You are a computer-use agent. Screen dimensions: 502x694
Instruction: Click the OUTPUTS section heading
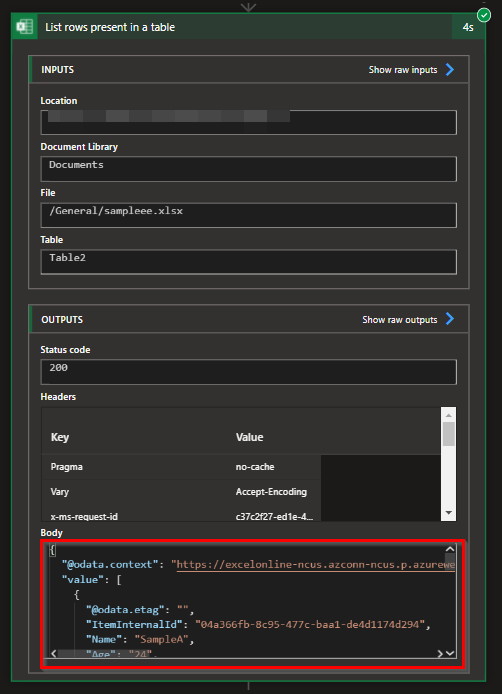(x=62, y=320)
